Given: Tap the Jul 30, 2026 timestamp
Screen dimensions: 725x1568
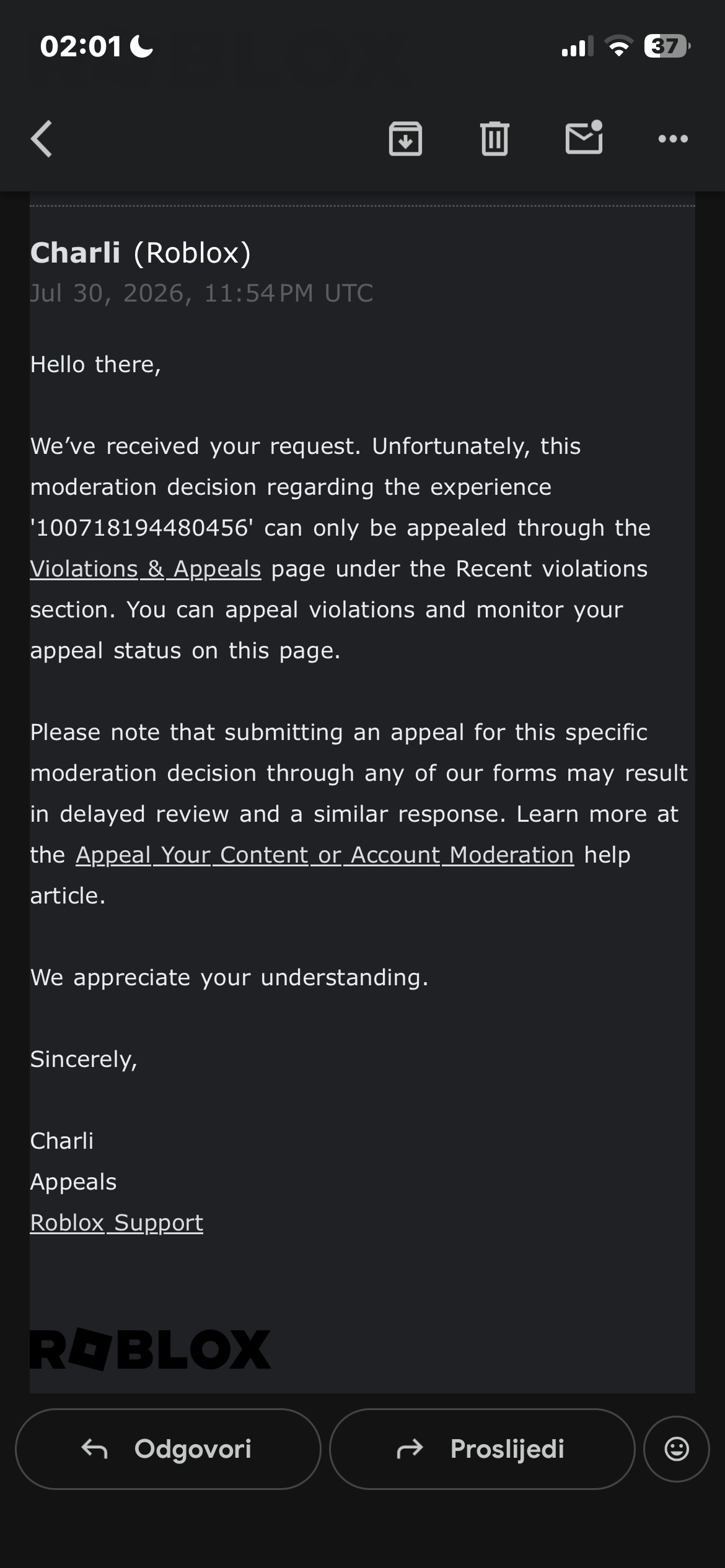Looking at the screenshot, I should pos(201,294).
